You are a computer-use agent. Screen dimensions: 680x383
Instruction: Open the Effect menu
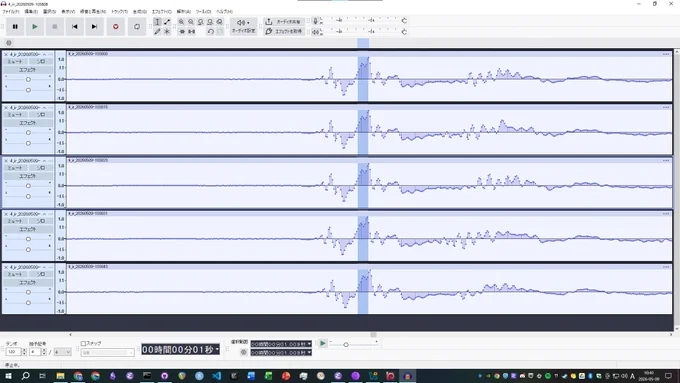point(161,12)
